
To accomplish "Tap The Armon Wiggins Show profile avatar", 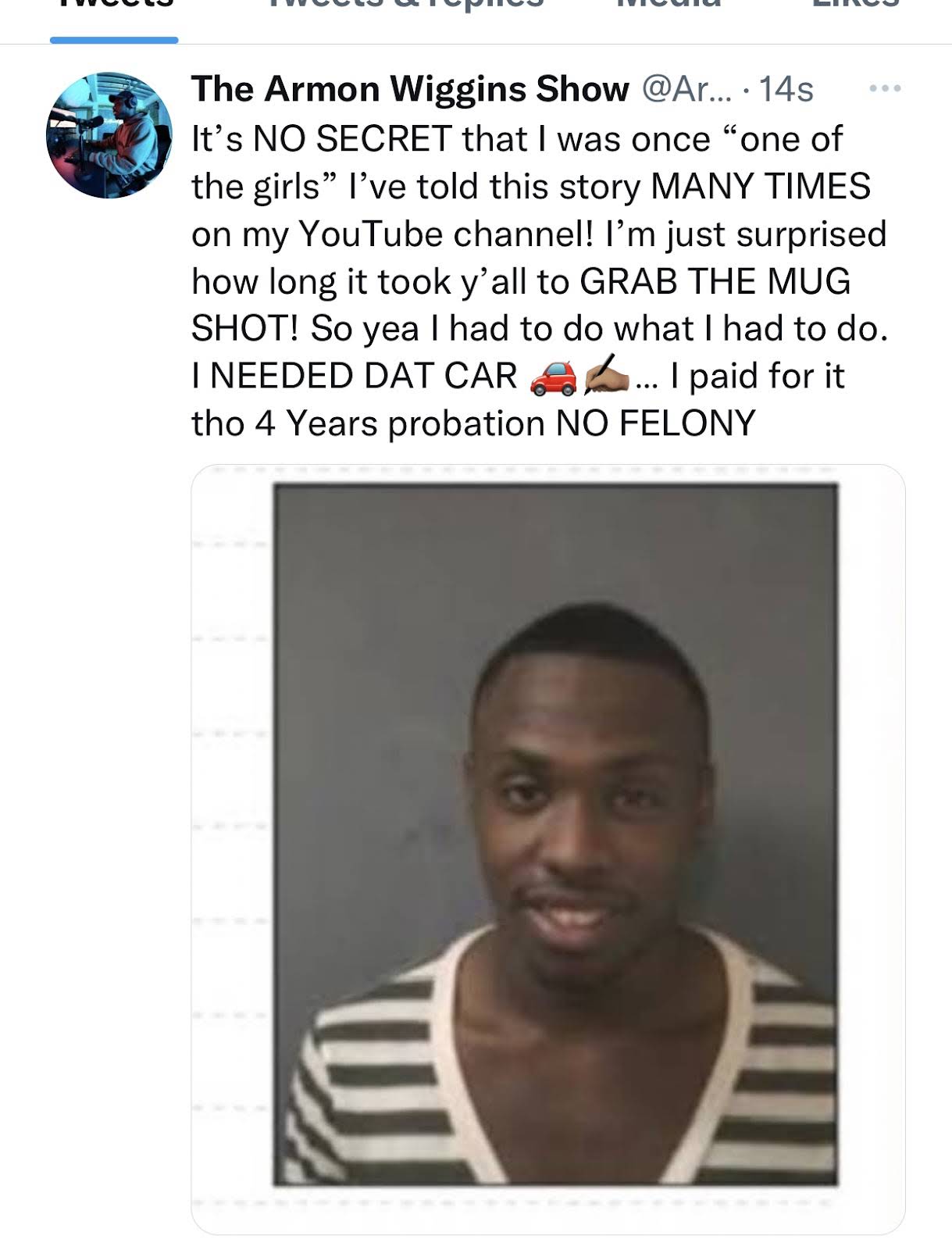I will (x=109, y=135).
